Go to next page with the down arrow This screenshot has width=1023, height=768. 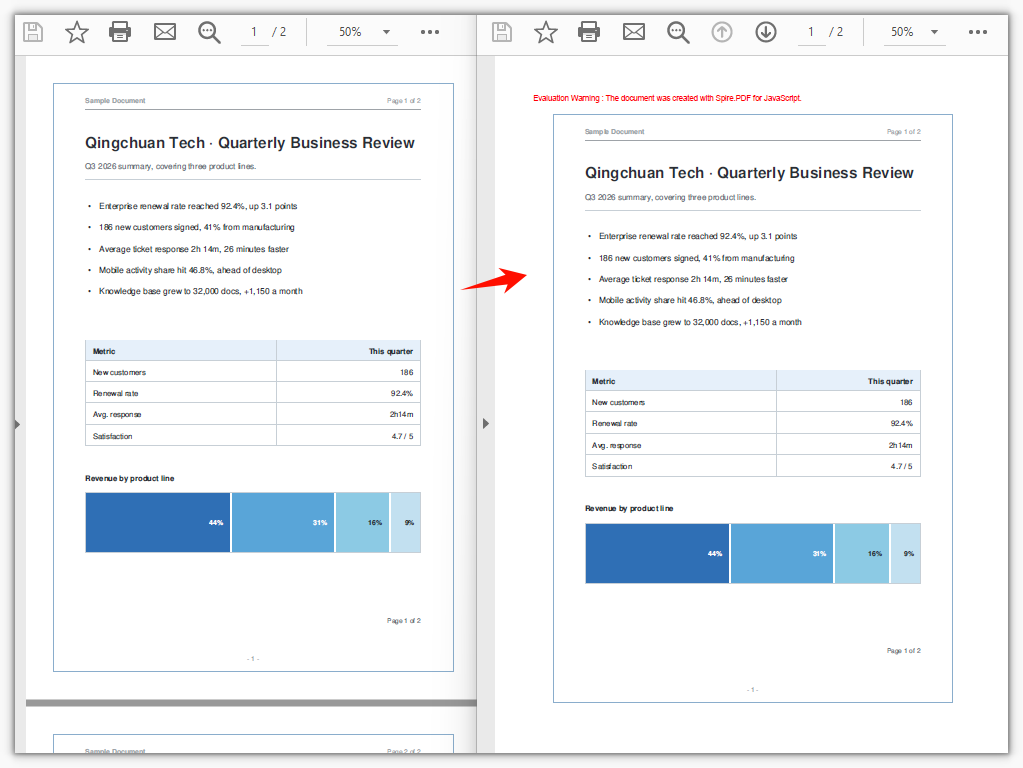click(766, 32)
